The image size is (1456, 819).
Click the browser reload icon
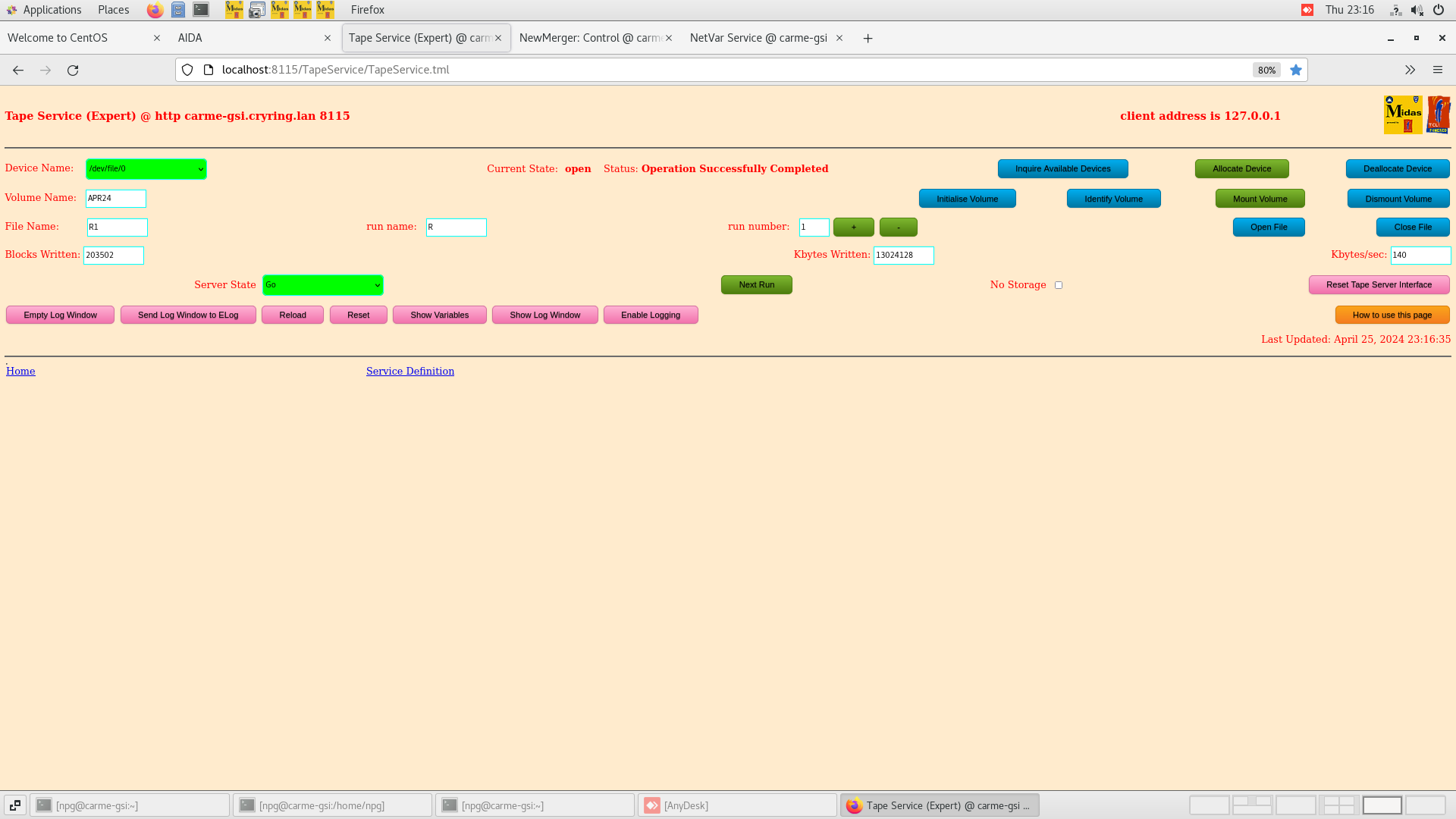pos(73,70)
